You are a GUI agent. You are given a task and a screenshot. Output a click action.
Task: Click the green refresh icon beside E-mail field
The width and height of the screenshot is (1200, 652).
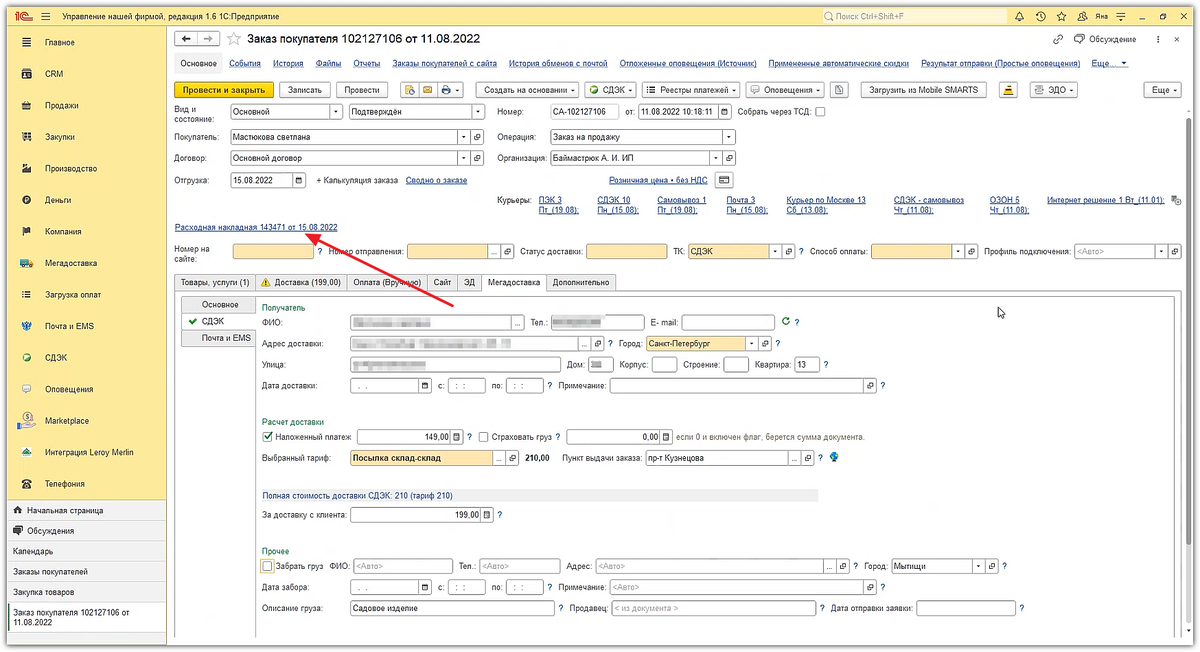click(x=785, y=322)
